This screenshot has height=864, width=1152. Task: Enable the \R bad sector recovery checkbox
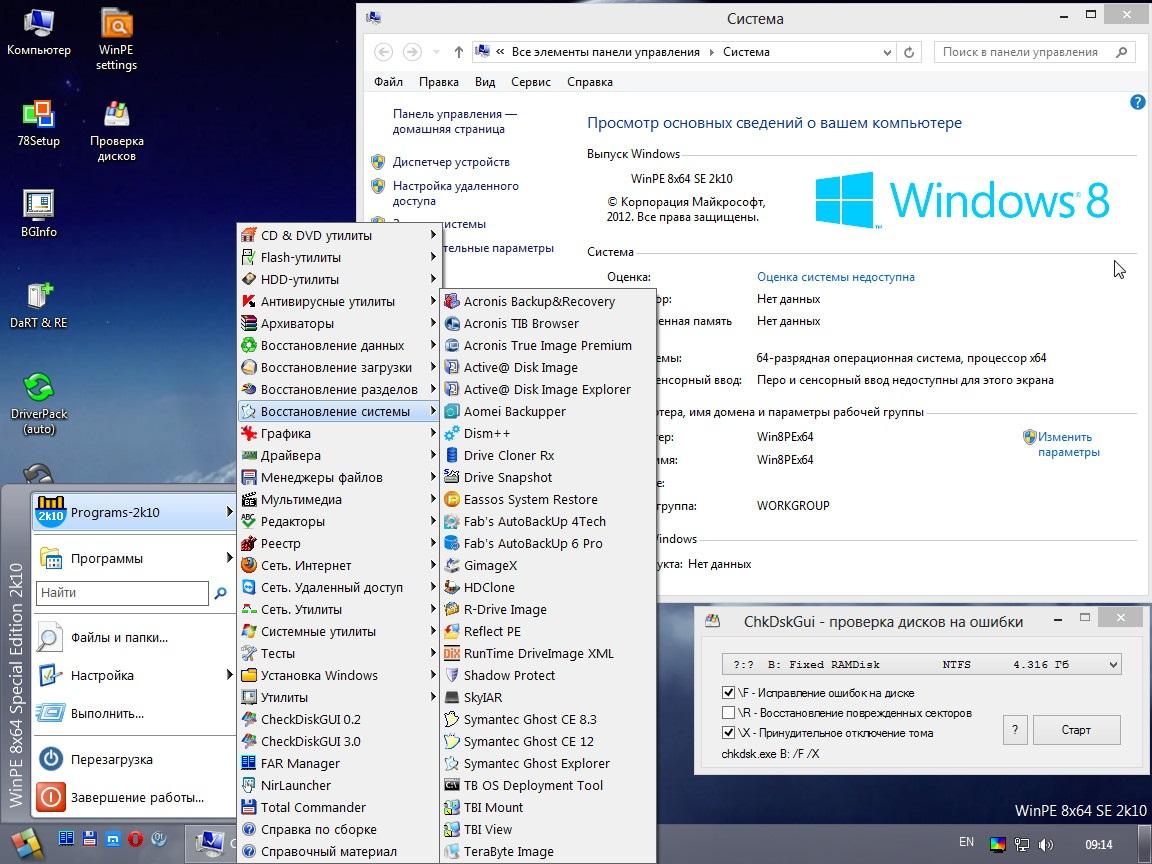click(x=728, y=713)
